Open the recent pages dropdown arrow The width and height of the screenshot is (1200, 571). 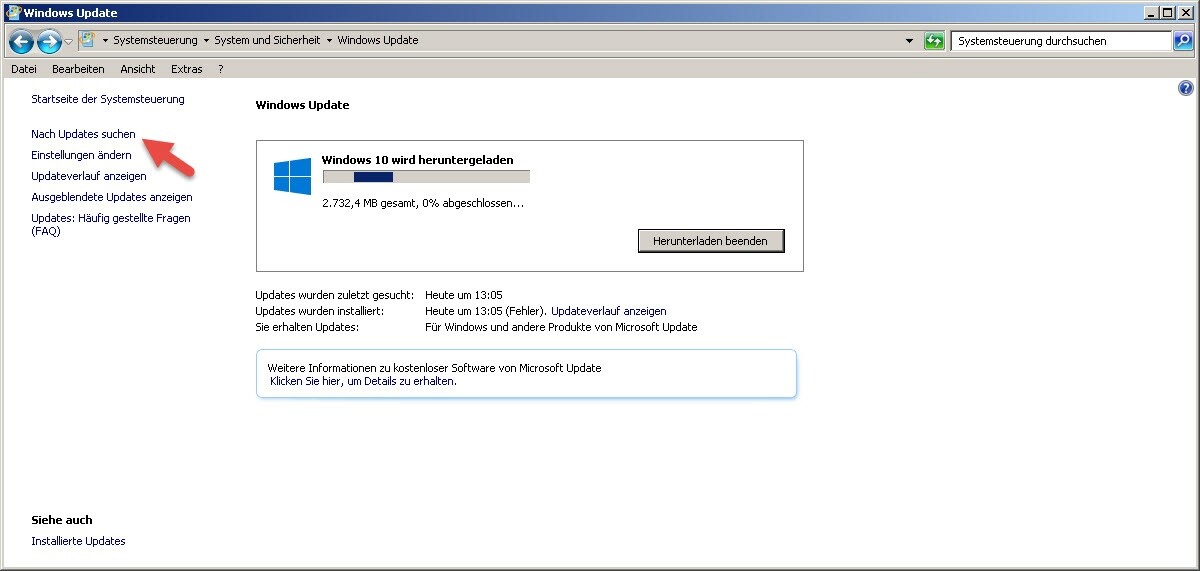coord(68,42)
